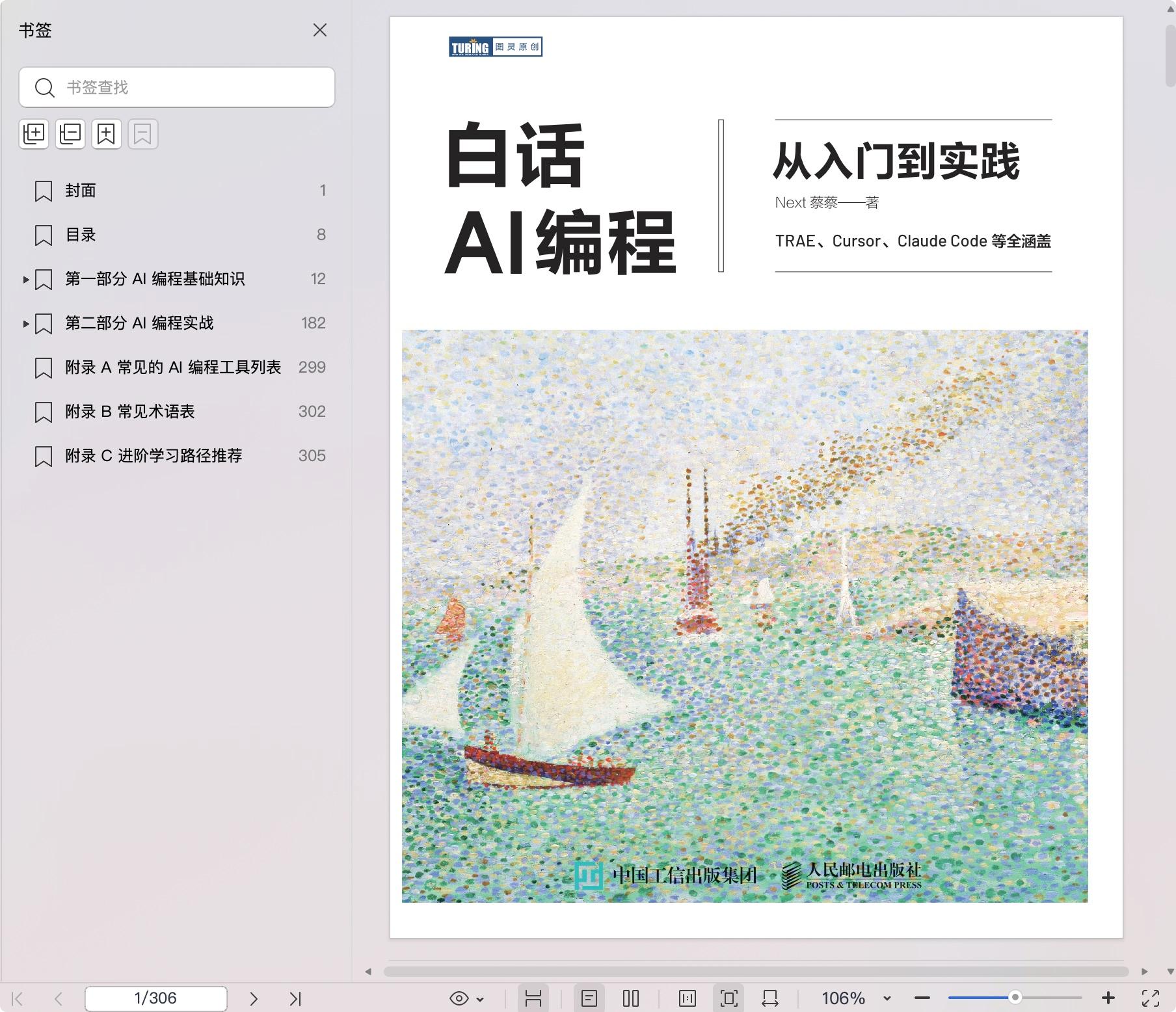Screen dimensions: 1176x1012
Task: Click the Turing logo on the cover
Action: 496,47
